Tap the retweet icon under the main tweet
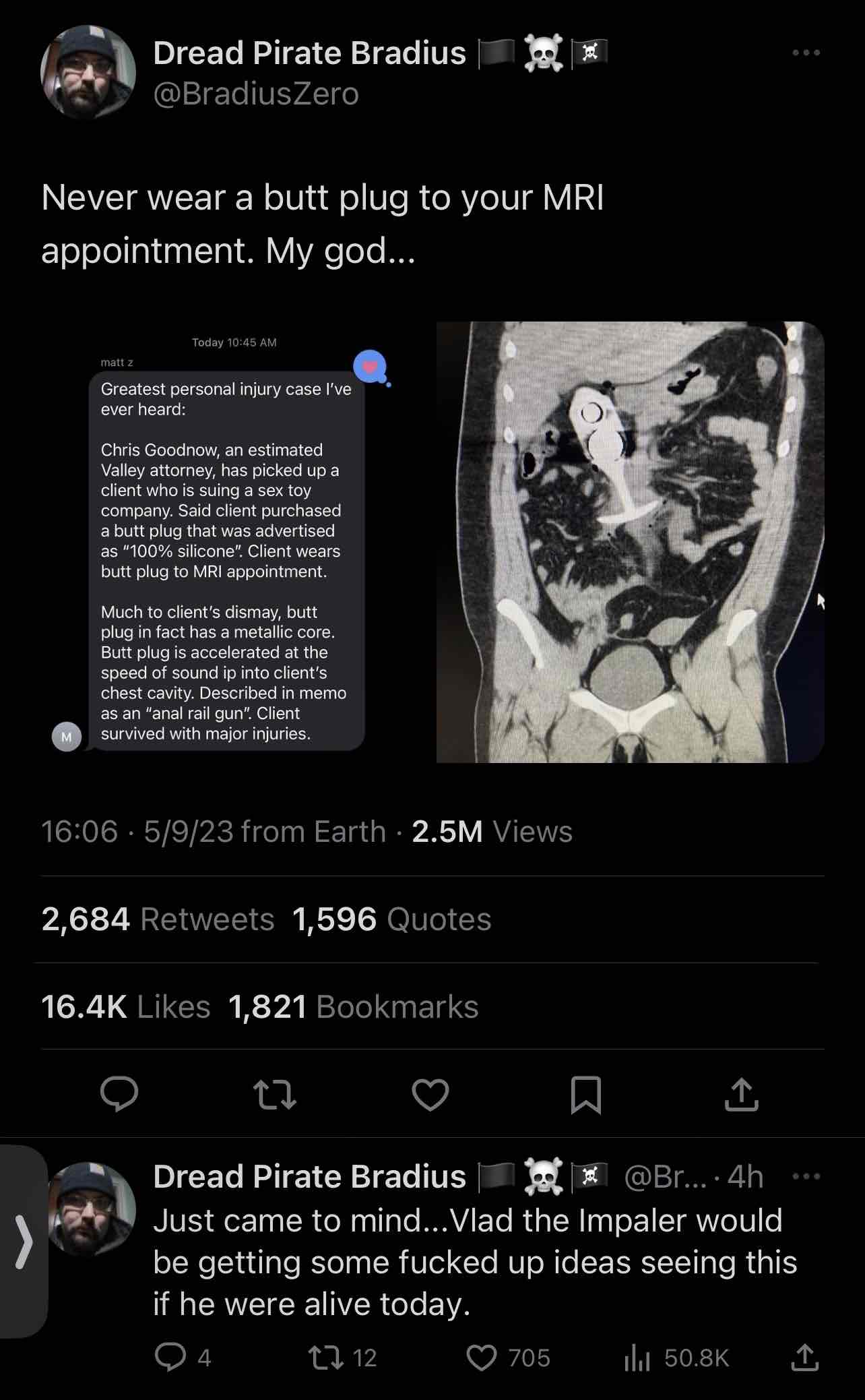The image size is (865, 1400). [x=275, y=1094]
